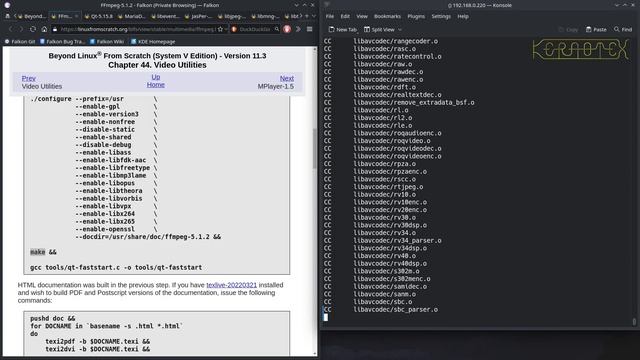Click the search magnifier in Falkon
Screen dimensions: 640x360
point(277,29)
